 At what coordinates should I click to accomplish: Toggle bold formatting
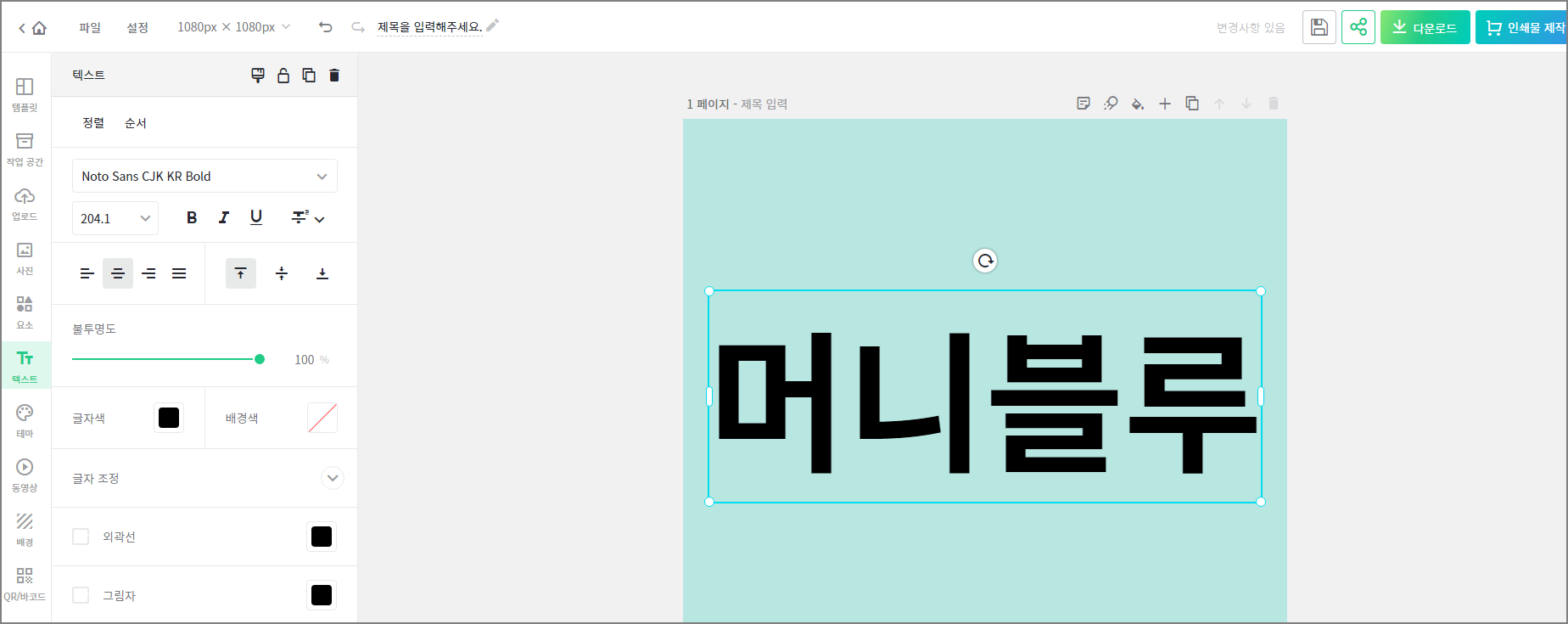(x=192, y=218)
